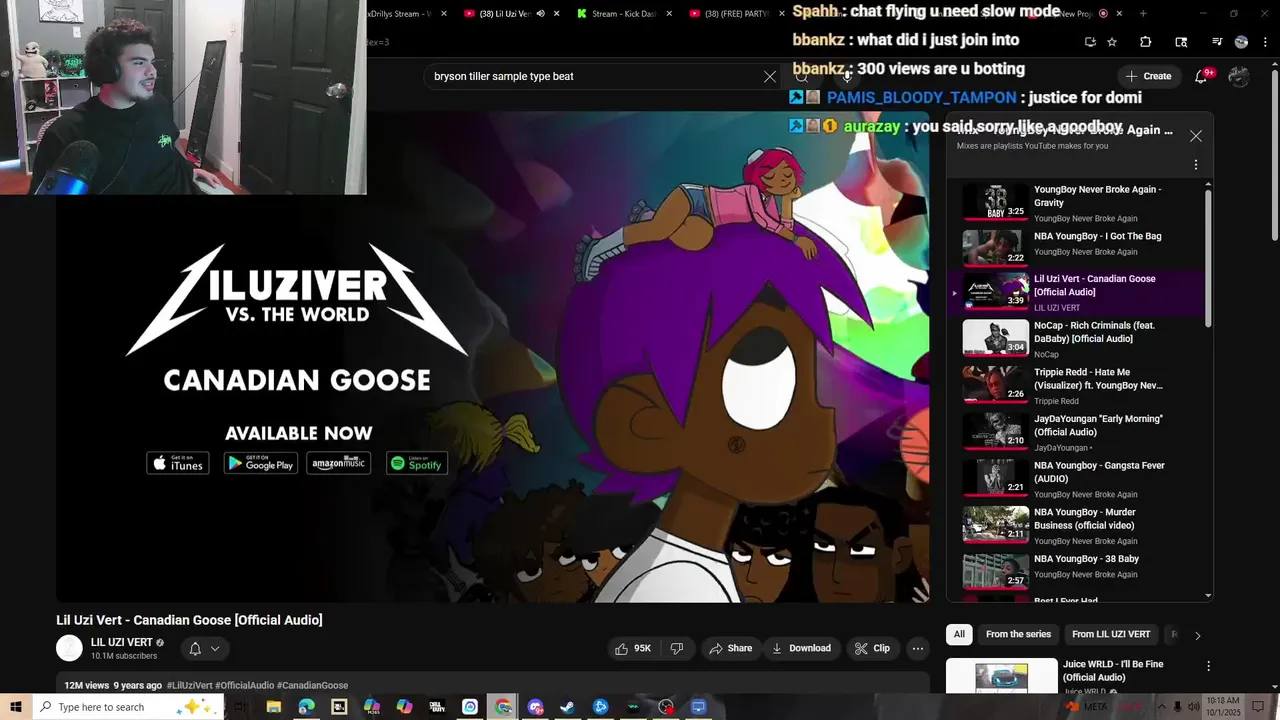Open Copilot from the taskbar
The height and width of the screenshot is (720, 1280).
[404, 707]
